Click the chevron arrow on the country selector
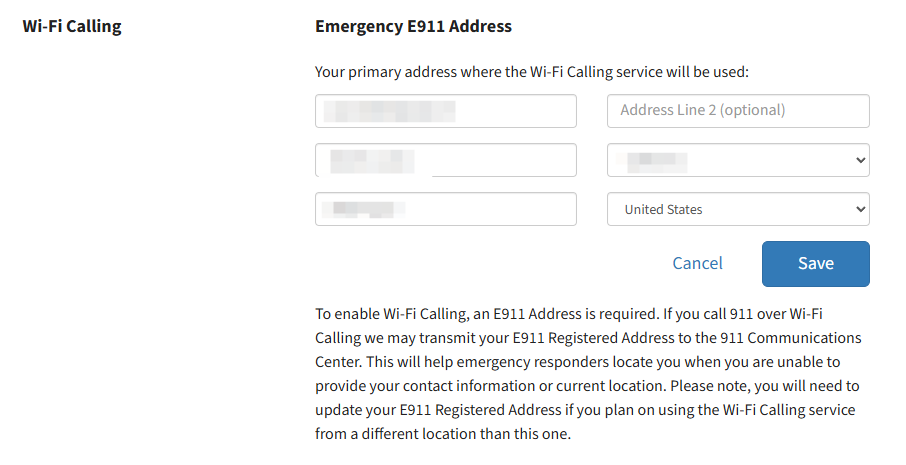 (x=860, y=209)
